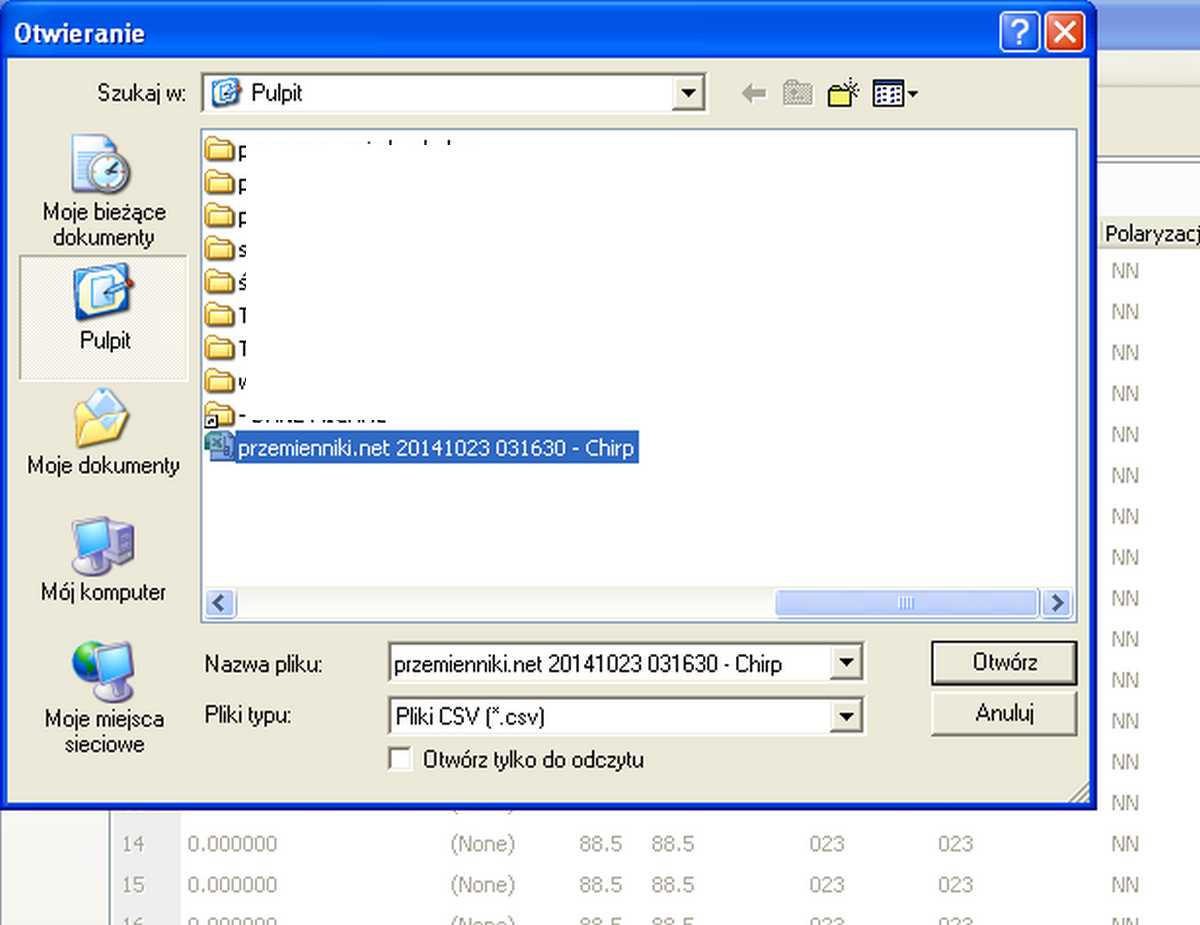1200x925 pixels.
Task: Enable Otwórz tylko do odczytu checkbox
Action: pyautogui.click(x=401, y=759)
